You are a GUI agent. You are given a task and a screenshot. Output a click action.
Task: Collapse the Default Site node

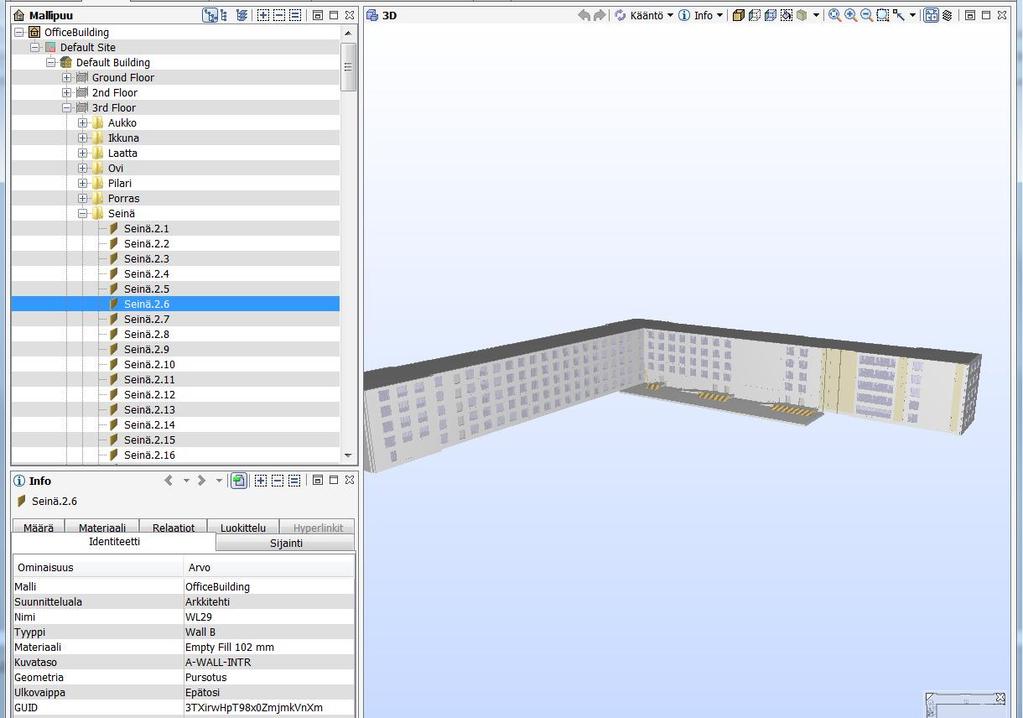[35, 47]
